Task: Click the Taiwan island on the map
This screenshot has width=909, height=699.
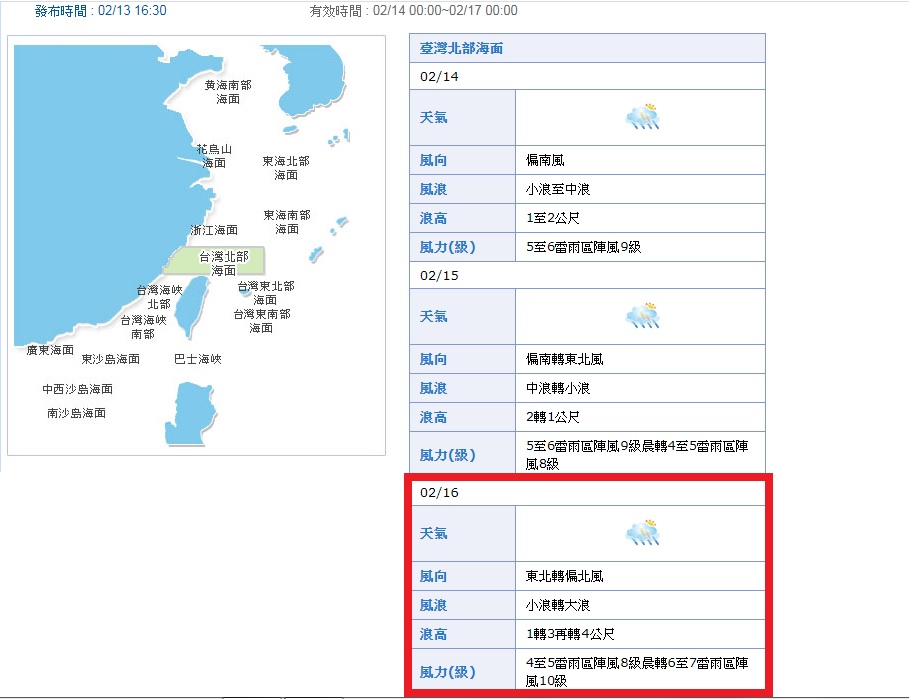Action: coord(192,307)
